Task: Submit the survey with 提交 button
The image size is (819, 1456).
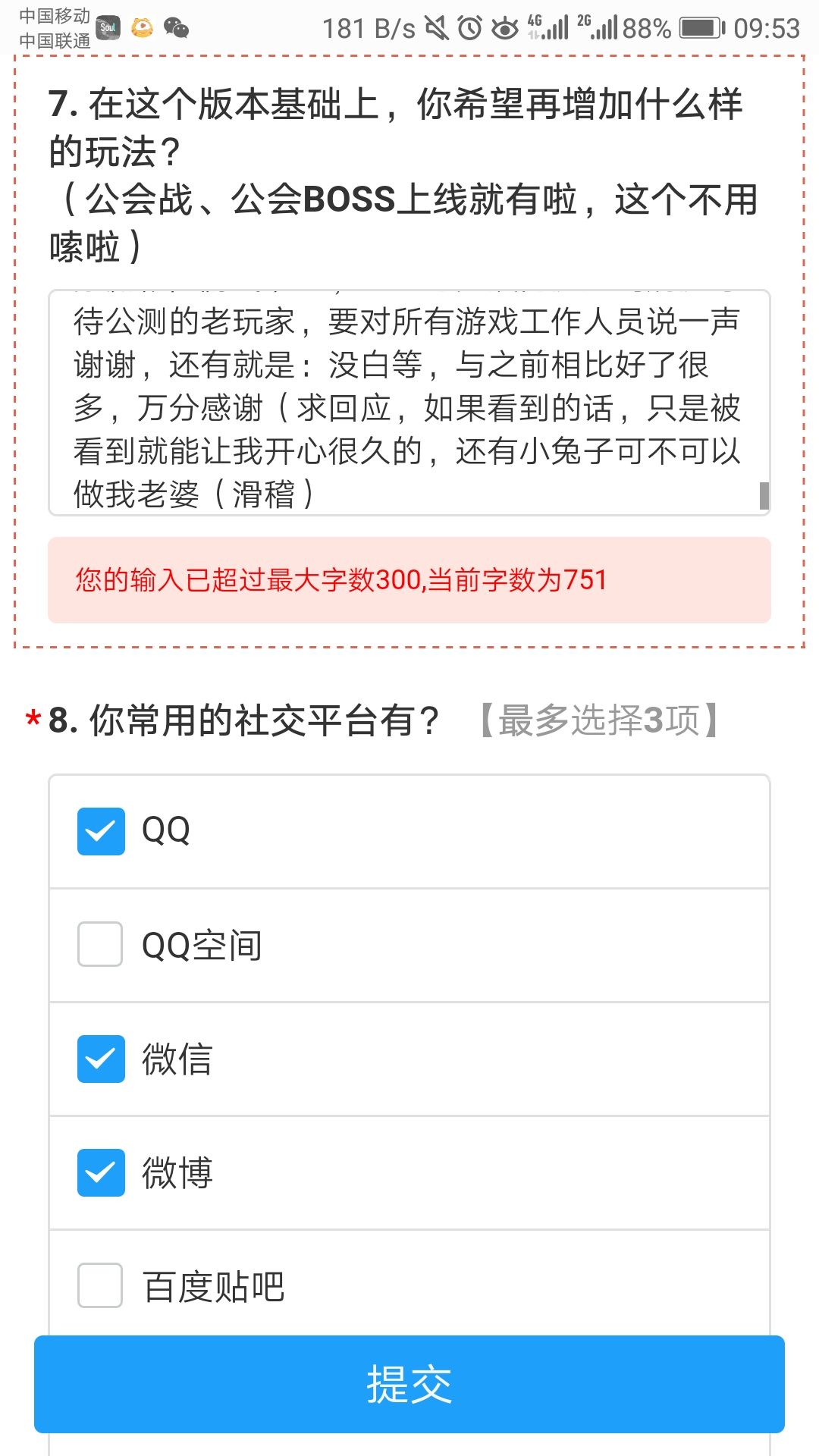Action: [x=409, y=1384]
